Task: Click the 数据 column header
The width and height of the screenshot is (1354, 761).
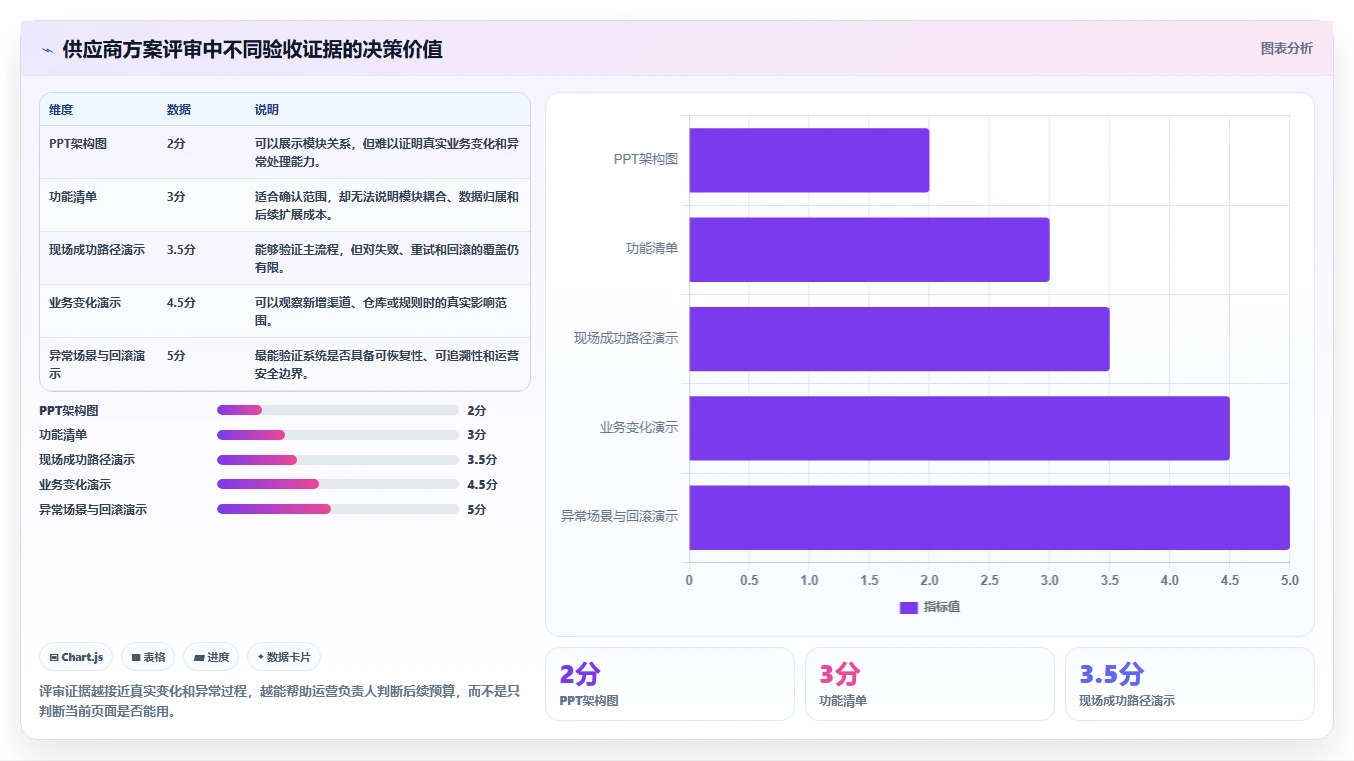Action: 179,110
